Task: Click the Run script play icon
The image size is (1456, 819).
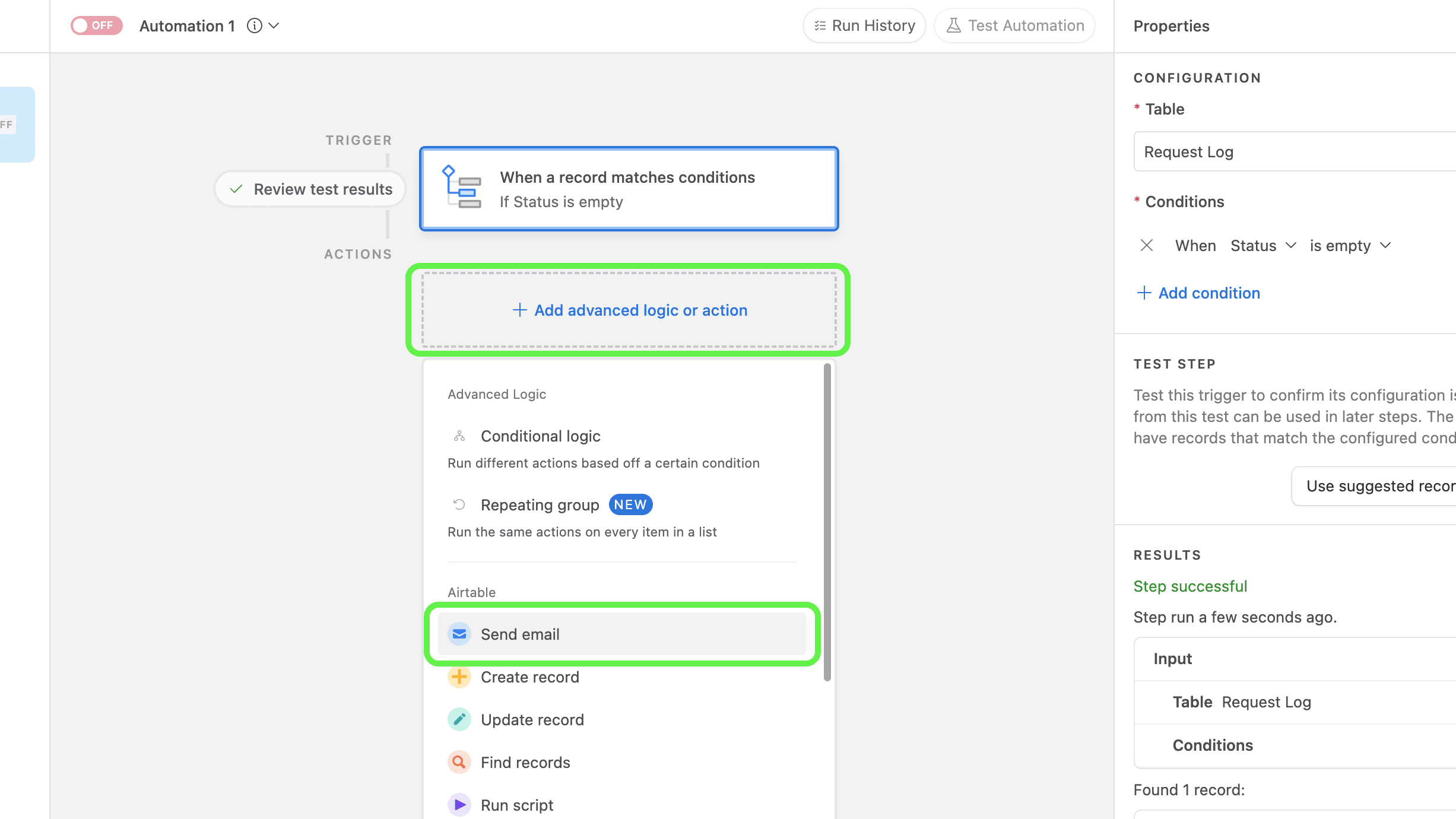Action: coord(459,805)
